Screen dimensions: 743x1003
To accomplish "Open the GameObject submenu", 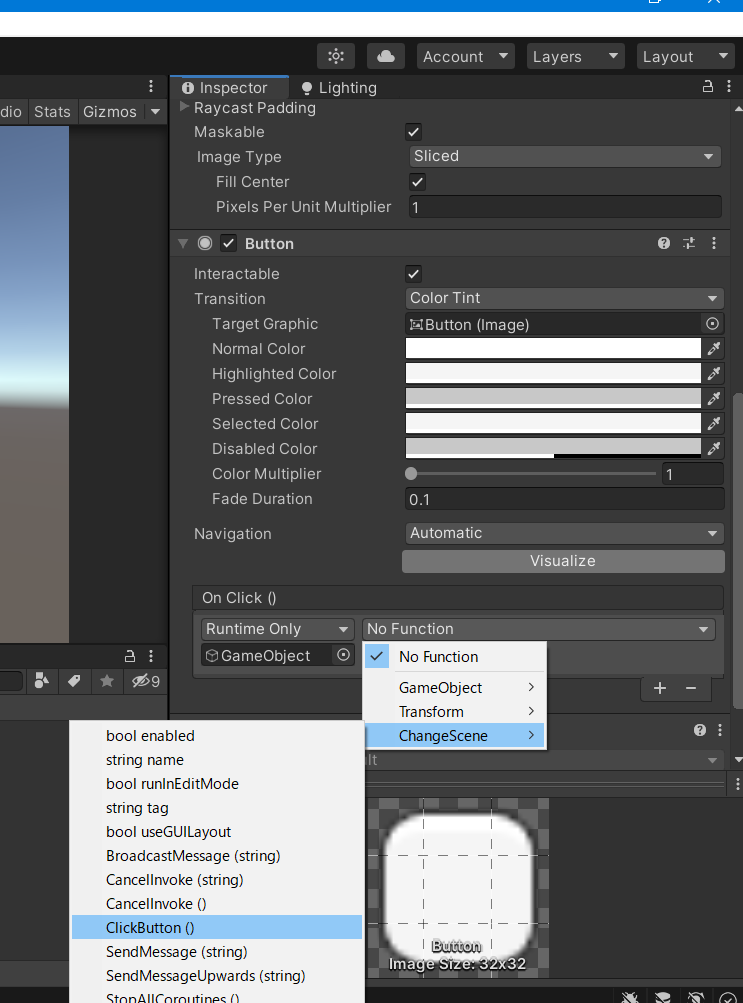I will click(x=455, y=688).
